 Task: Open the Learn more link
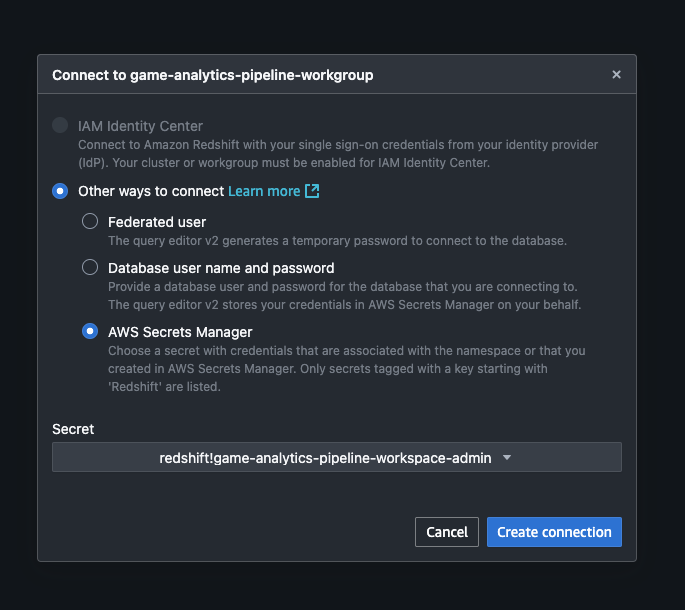264,191
